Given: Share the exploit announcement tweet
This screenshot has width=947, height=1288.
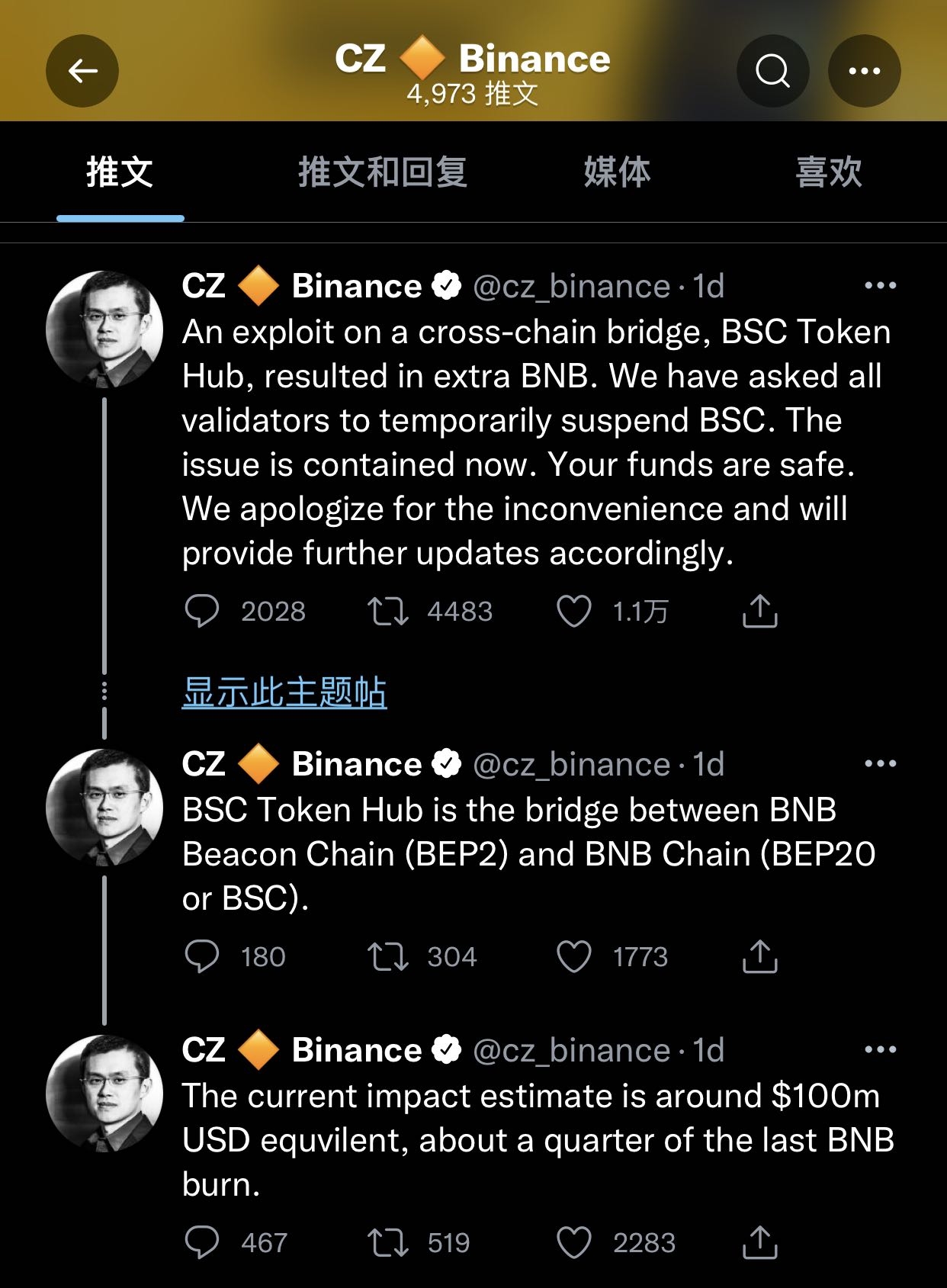Looking at the screenshot, I should 759,612.
